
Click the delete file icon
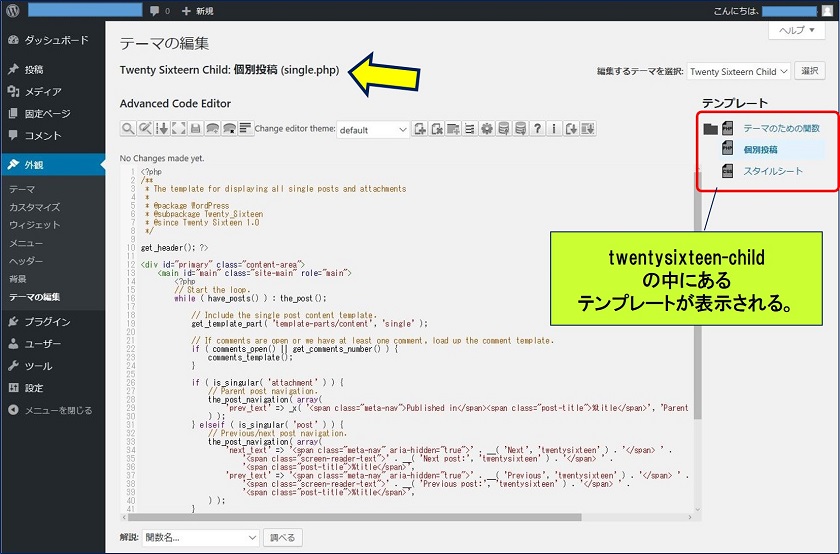[437, 129]
